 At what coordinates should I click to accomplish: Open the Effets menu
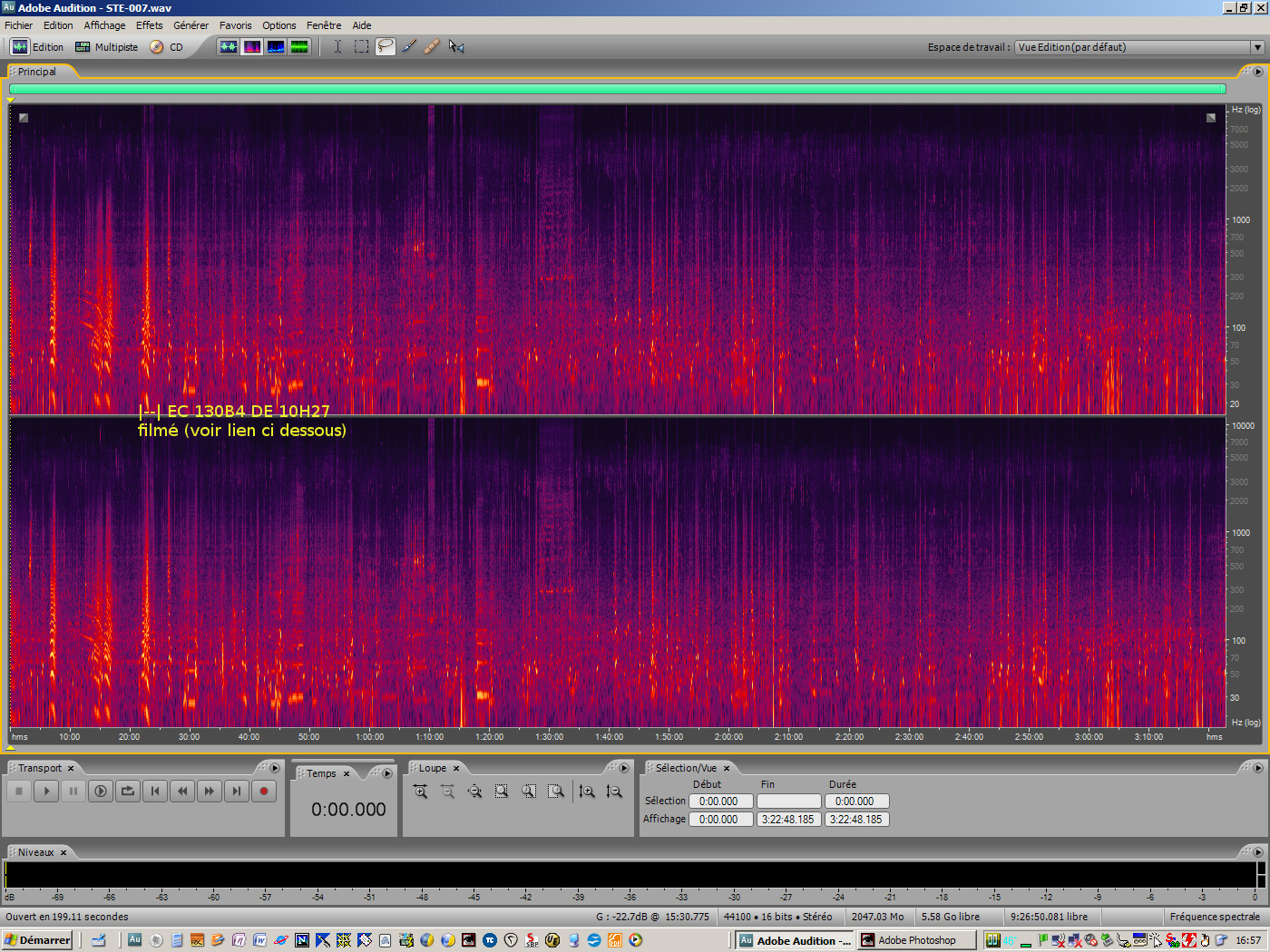[x=149, y=24]
